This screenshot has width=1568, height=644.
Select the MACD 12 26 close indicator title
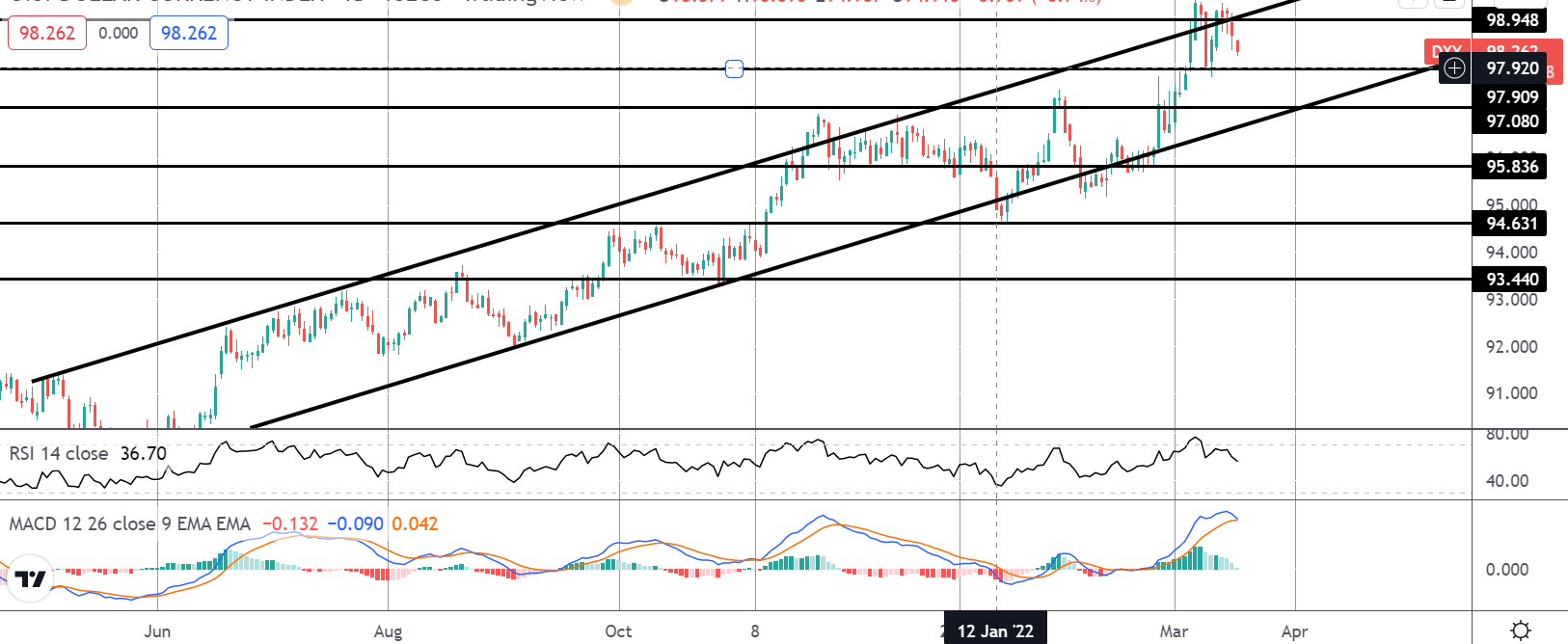click(x=129, y=523)
